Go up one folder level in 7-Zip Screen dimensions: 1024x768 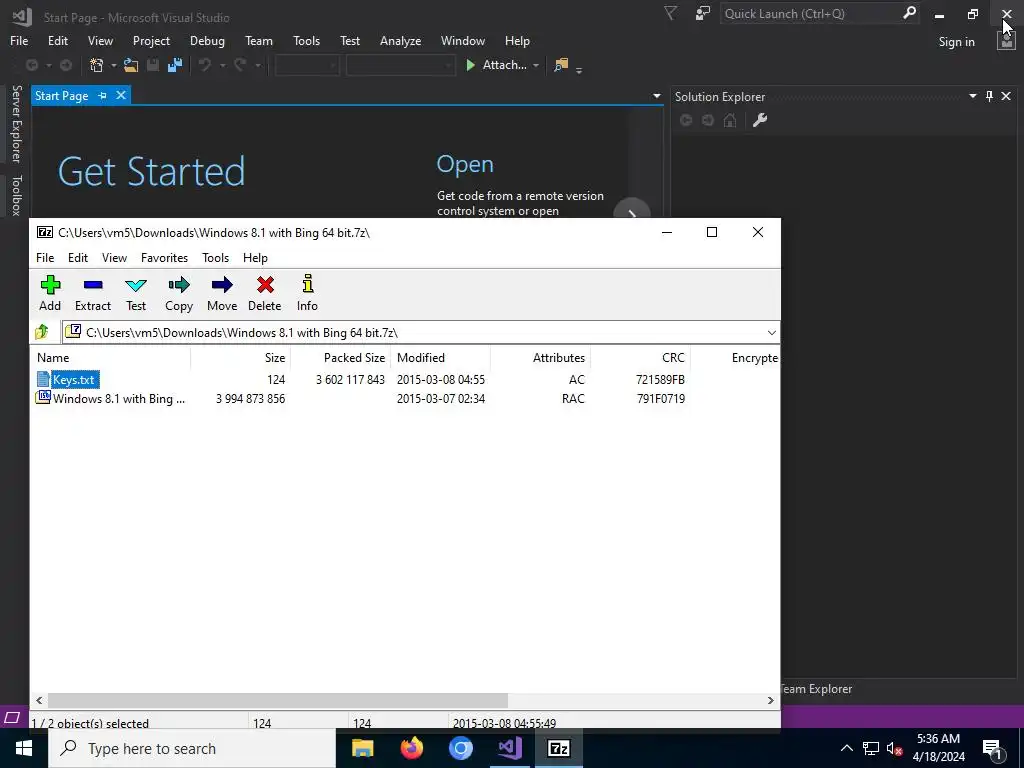[42, 332]
